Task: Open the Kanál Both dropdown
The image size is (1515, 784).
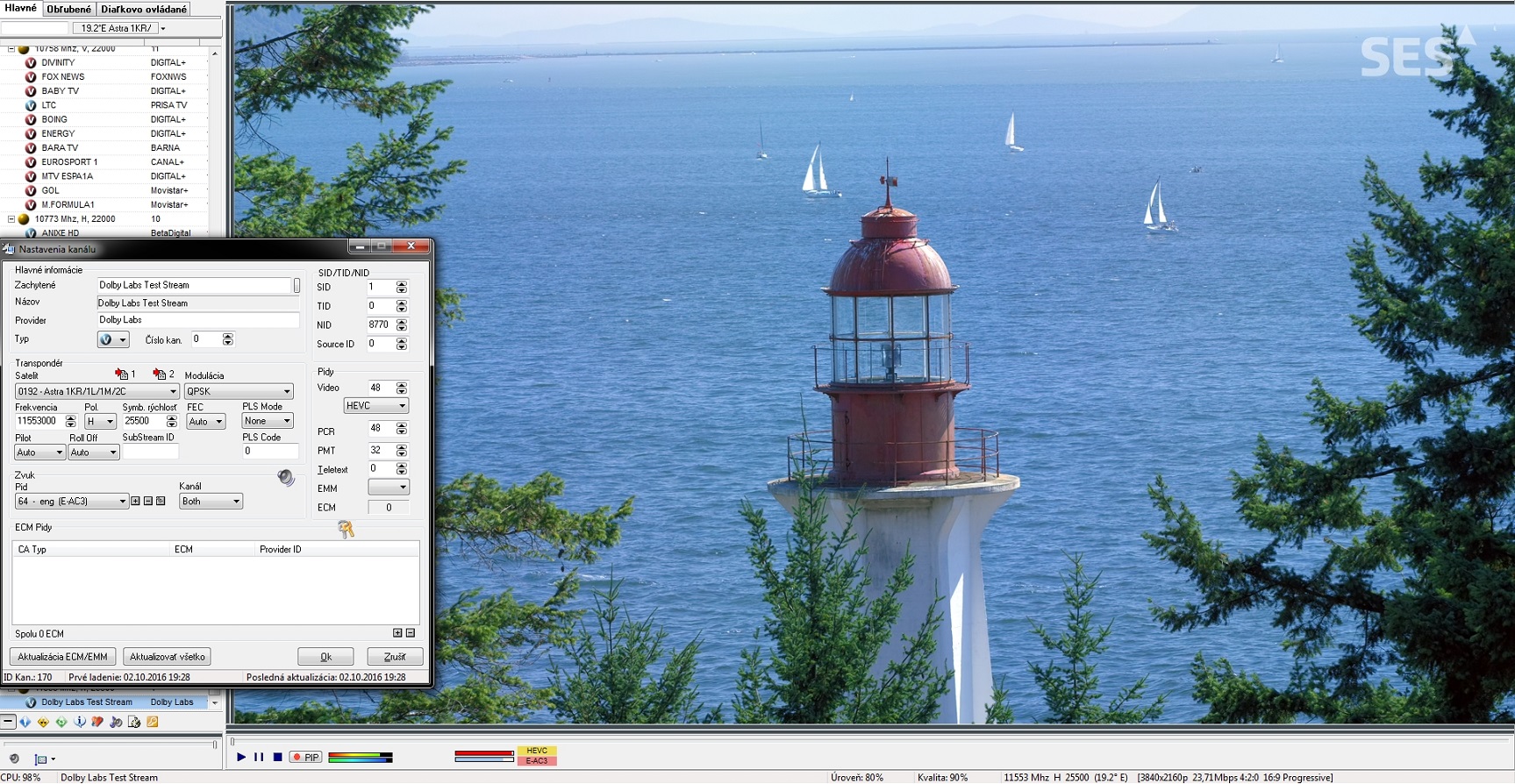Action: (x=211, y=502)
